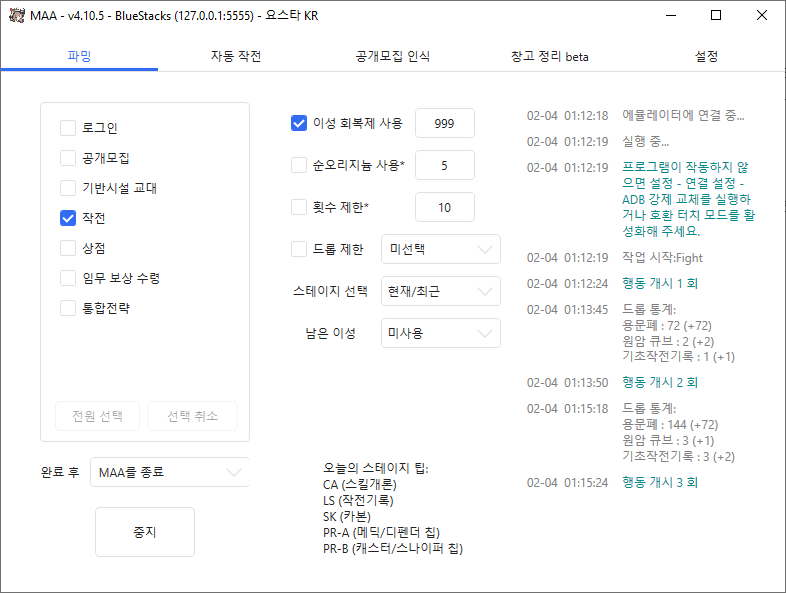The image size is (786, 593).
Task: Maximize the MAA window
Action: [716, 16]
